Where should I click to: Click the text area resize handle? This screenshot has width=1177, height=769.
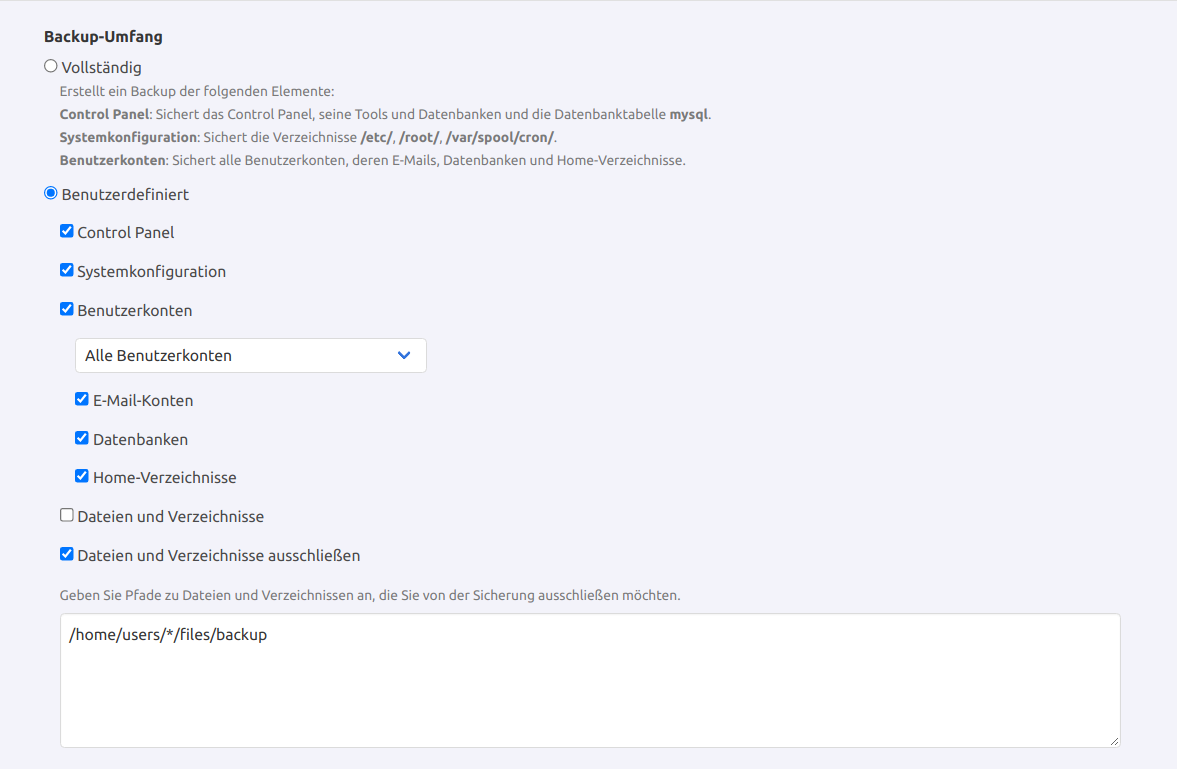(1114, 741)
